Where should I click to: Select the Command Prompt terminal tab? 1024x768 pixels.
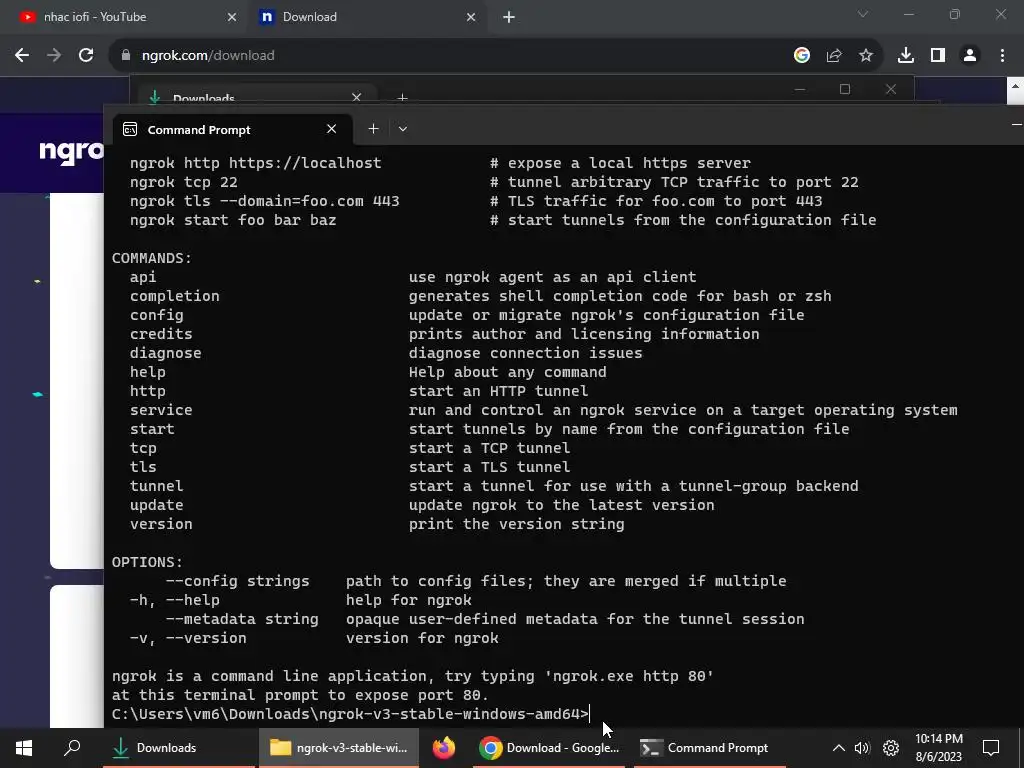tap(232, 129)
